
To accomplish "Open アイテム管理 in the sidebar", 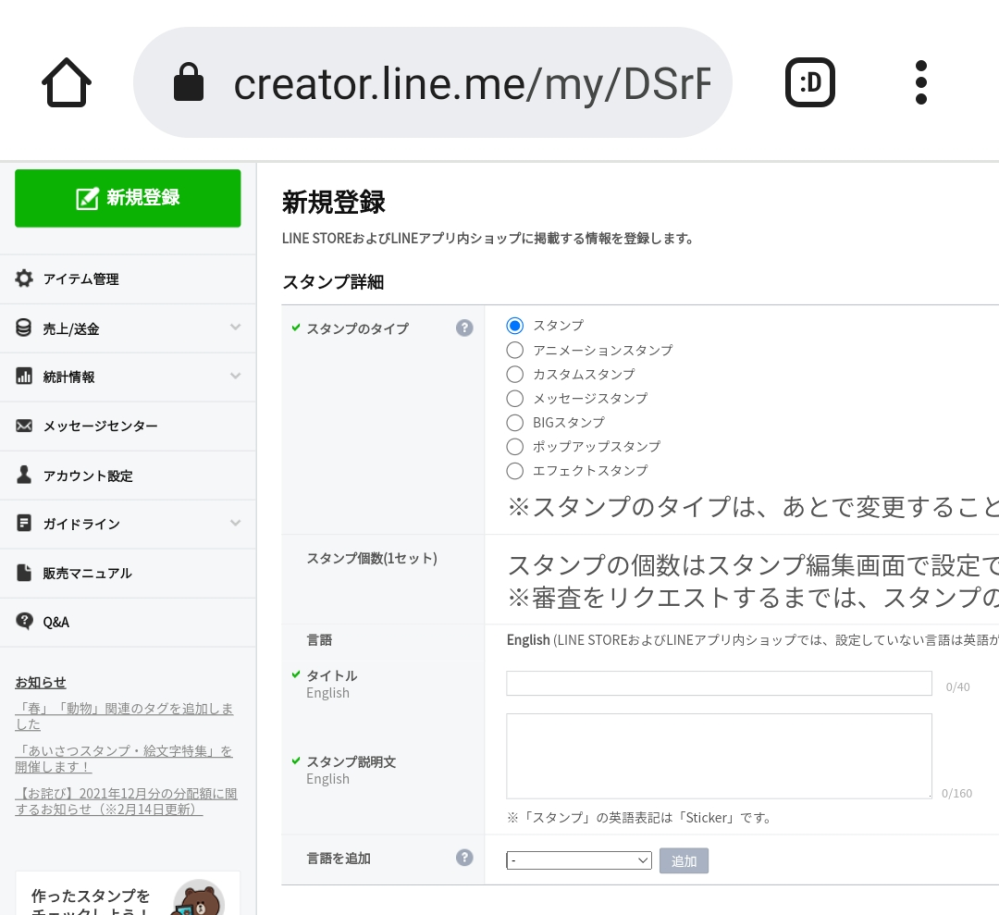I will click(x=81, y=279).
